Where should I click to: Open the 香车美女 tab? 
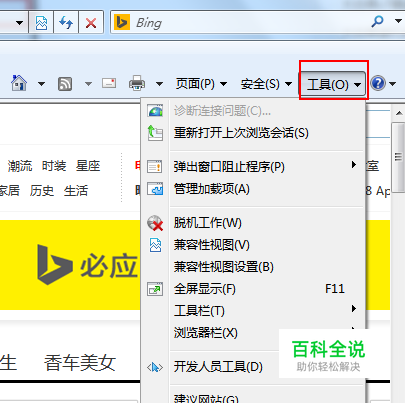point(80,363)
